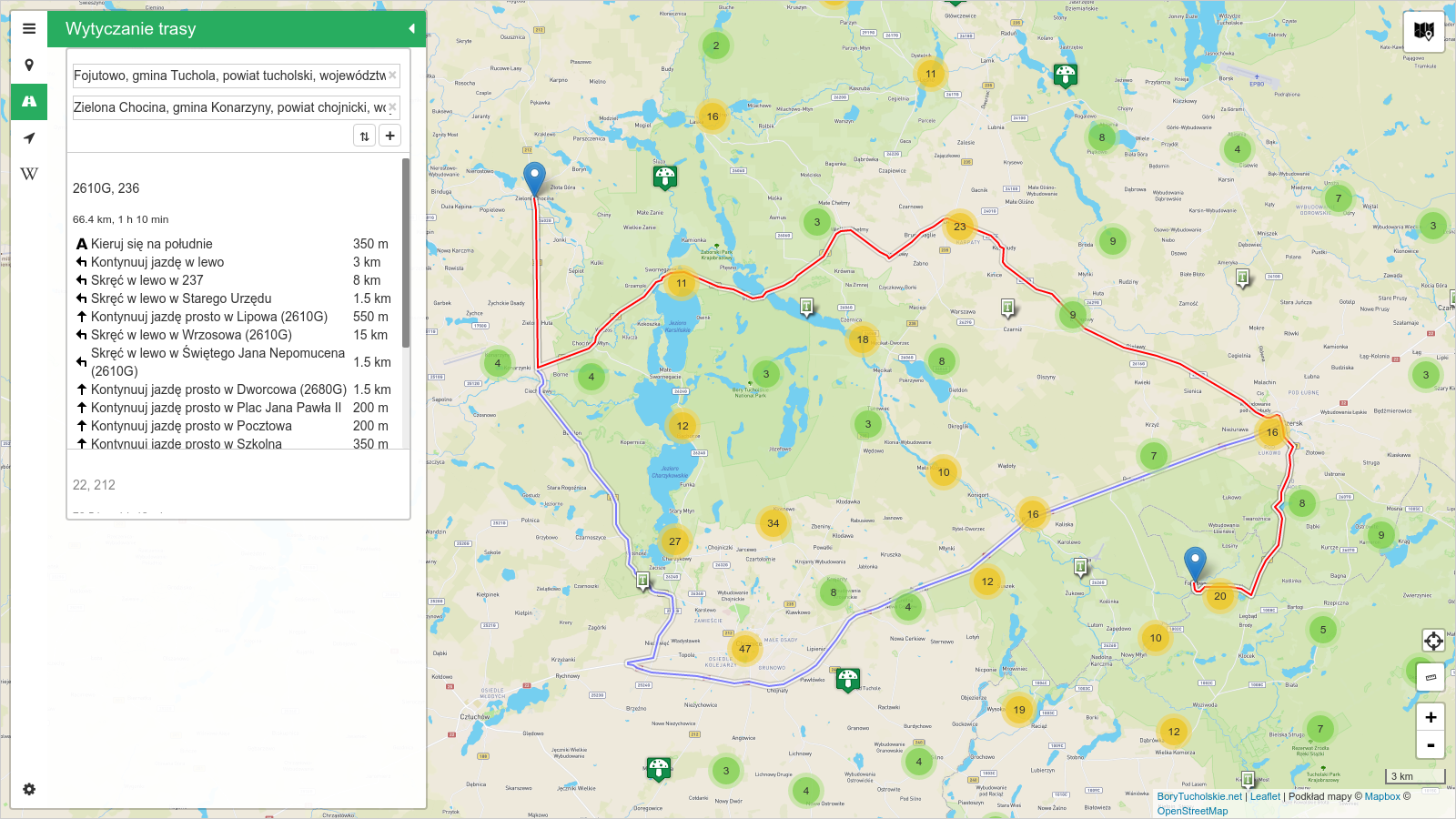Select the alternative route 22, 212

(x=94, y=485)
